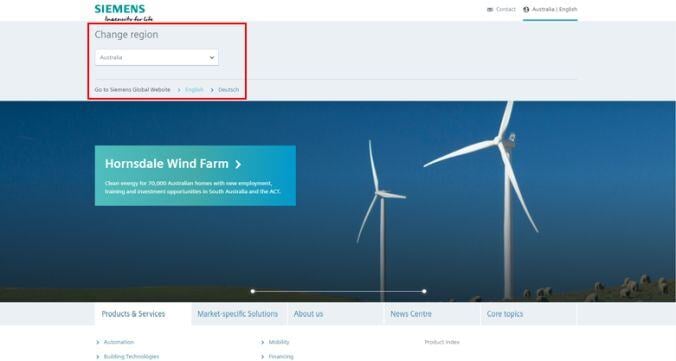Go to Siemens Global Website in Deutsch

pyautogui.click(x=228, y=90)
